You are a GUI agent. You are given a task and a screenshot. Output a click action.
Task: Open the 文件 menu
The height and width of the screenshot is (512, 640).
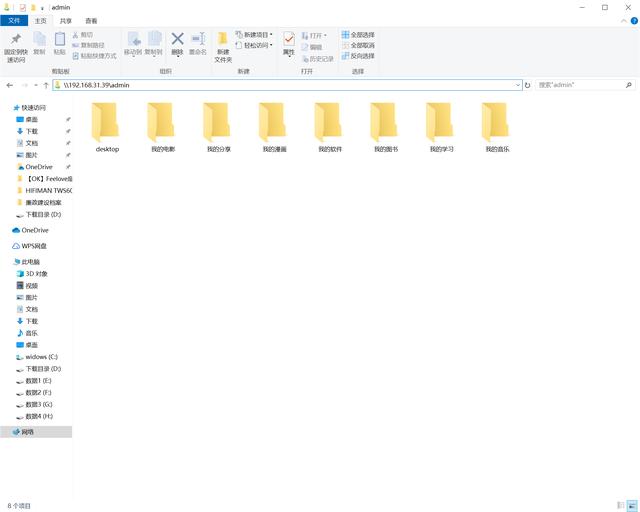pos(14,20)
